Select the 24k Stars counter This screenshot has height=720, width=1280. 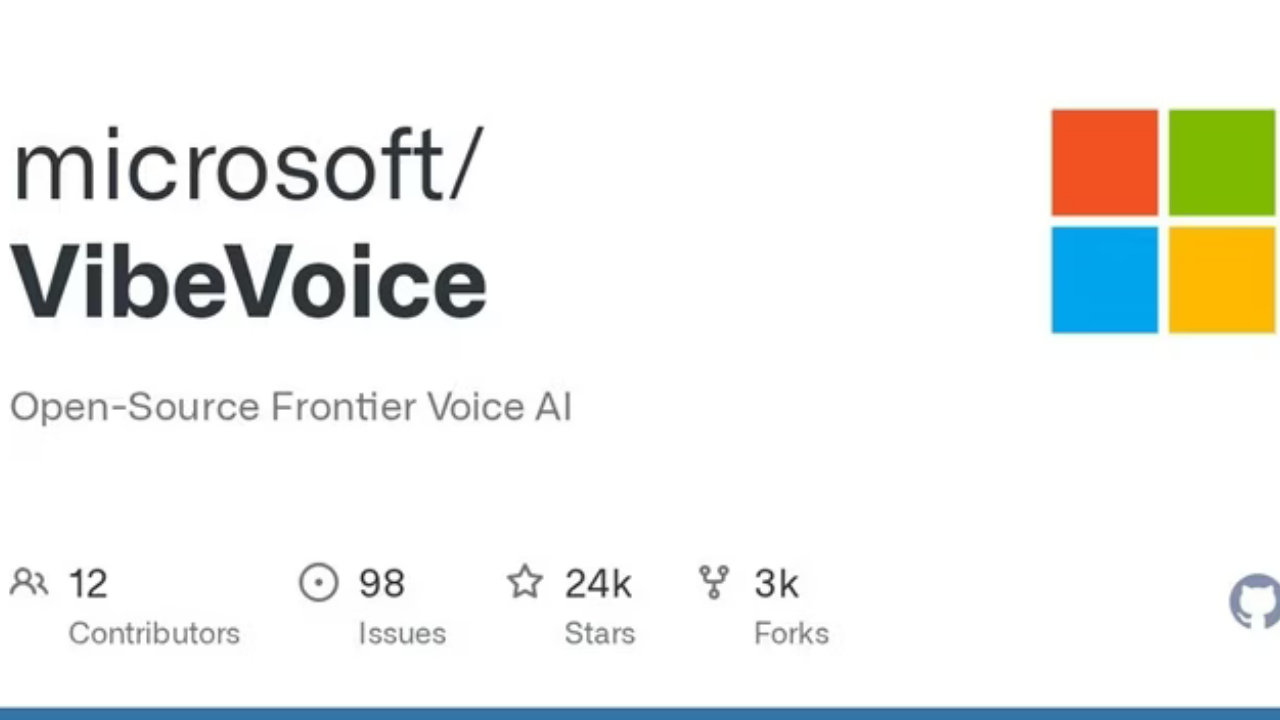click(x=597, y=583)
